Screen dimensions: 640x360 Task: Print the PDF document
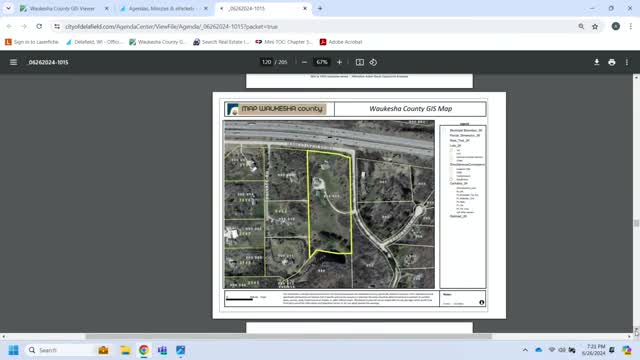pos(611,62)
